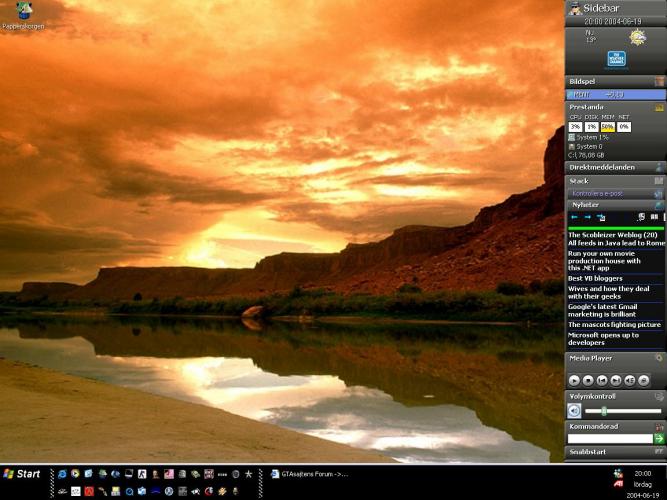Collapse the Prestanda panel header
The width and height of the screenshot is (667, 500).
615,107
